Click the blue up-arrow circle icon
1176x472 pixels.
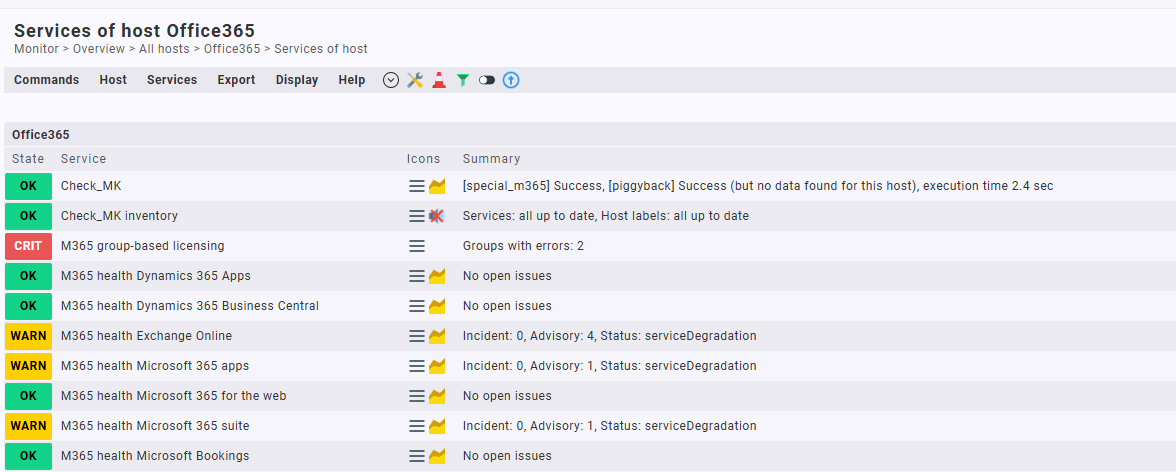(x=511, y=80)
